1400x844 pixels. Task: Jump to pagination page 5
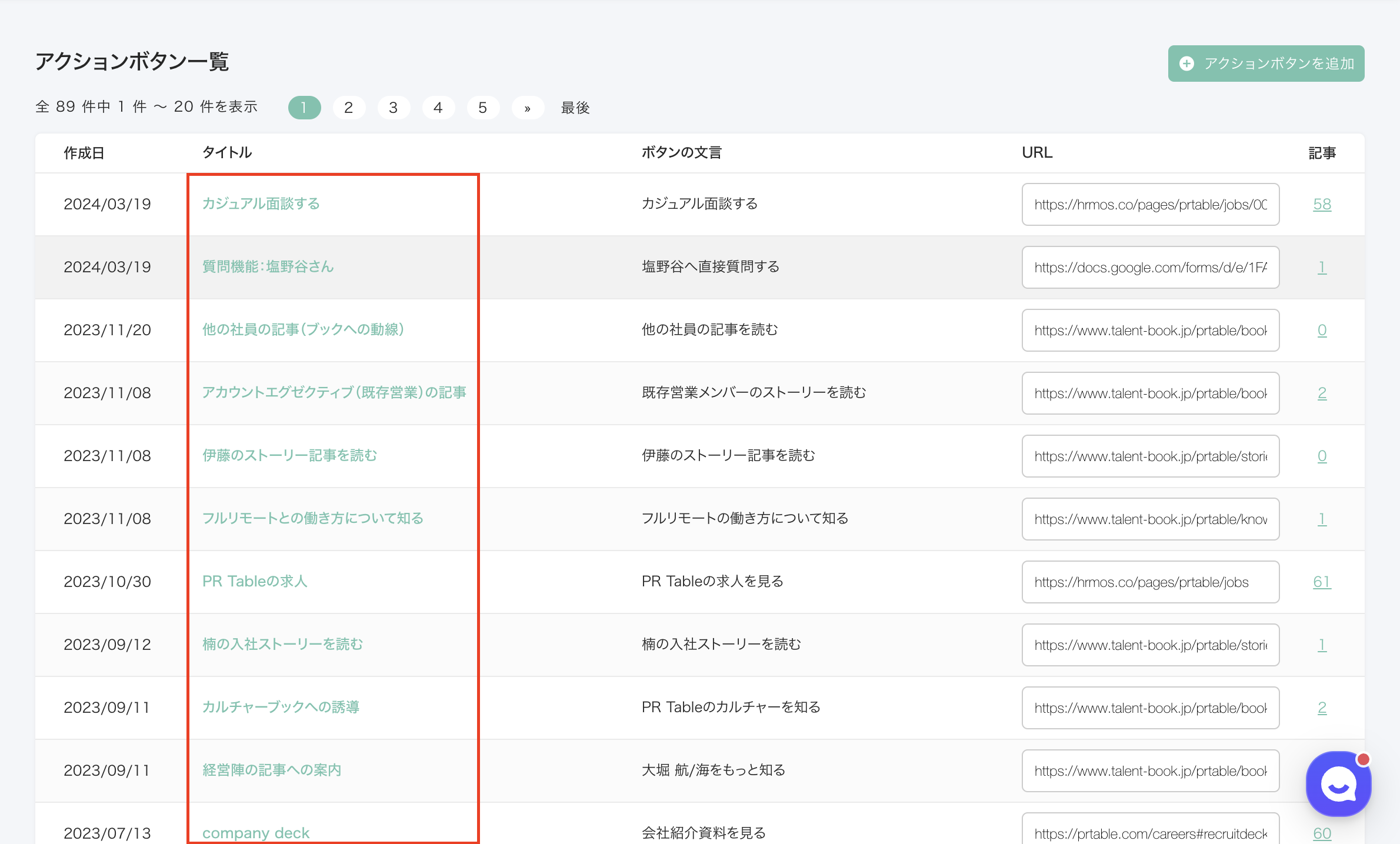click(x=483, y=108)
